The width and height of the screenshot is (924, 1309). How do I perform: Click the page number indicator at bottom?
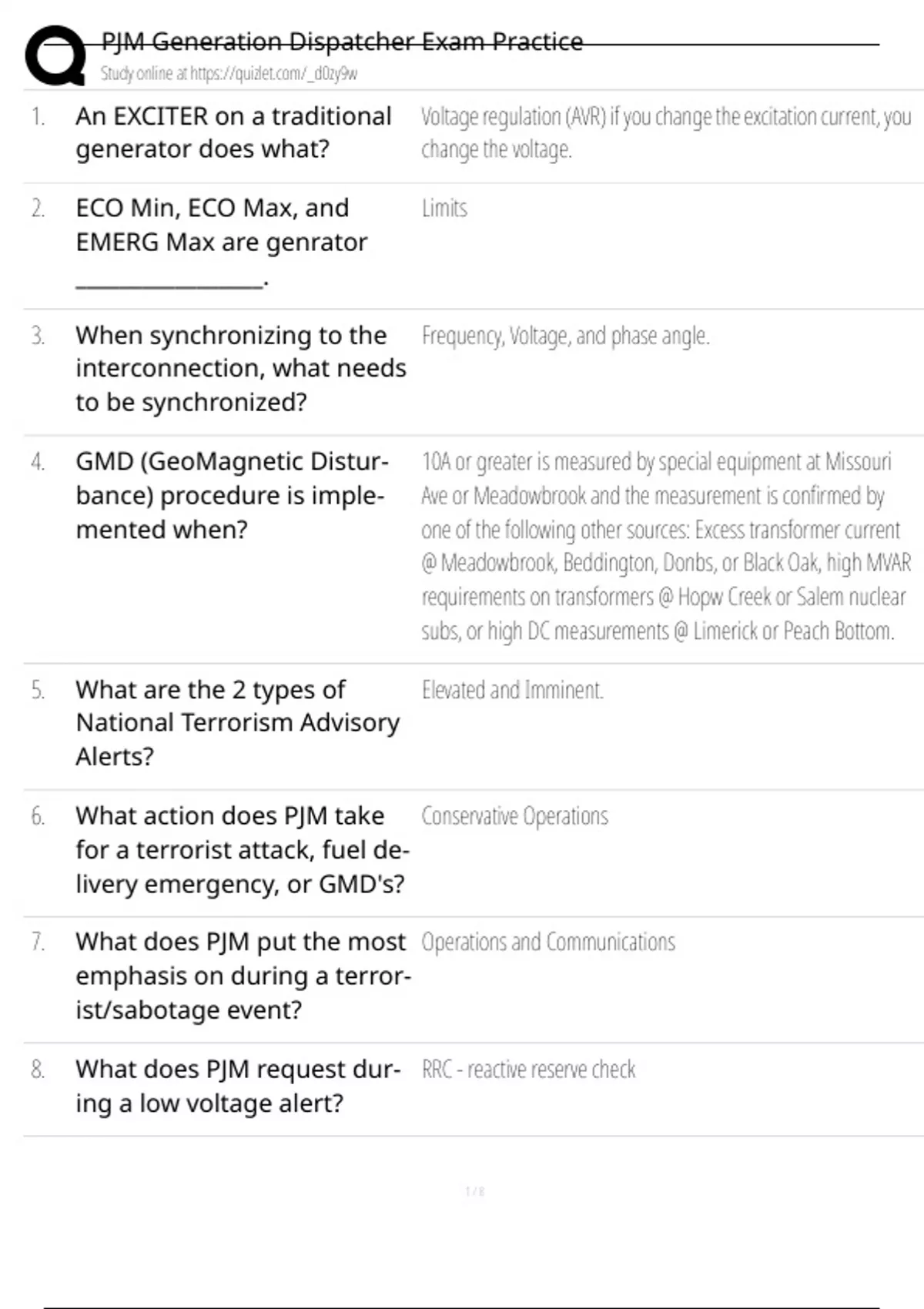coord(475,1191)
